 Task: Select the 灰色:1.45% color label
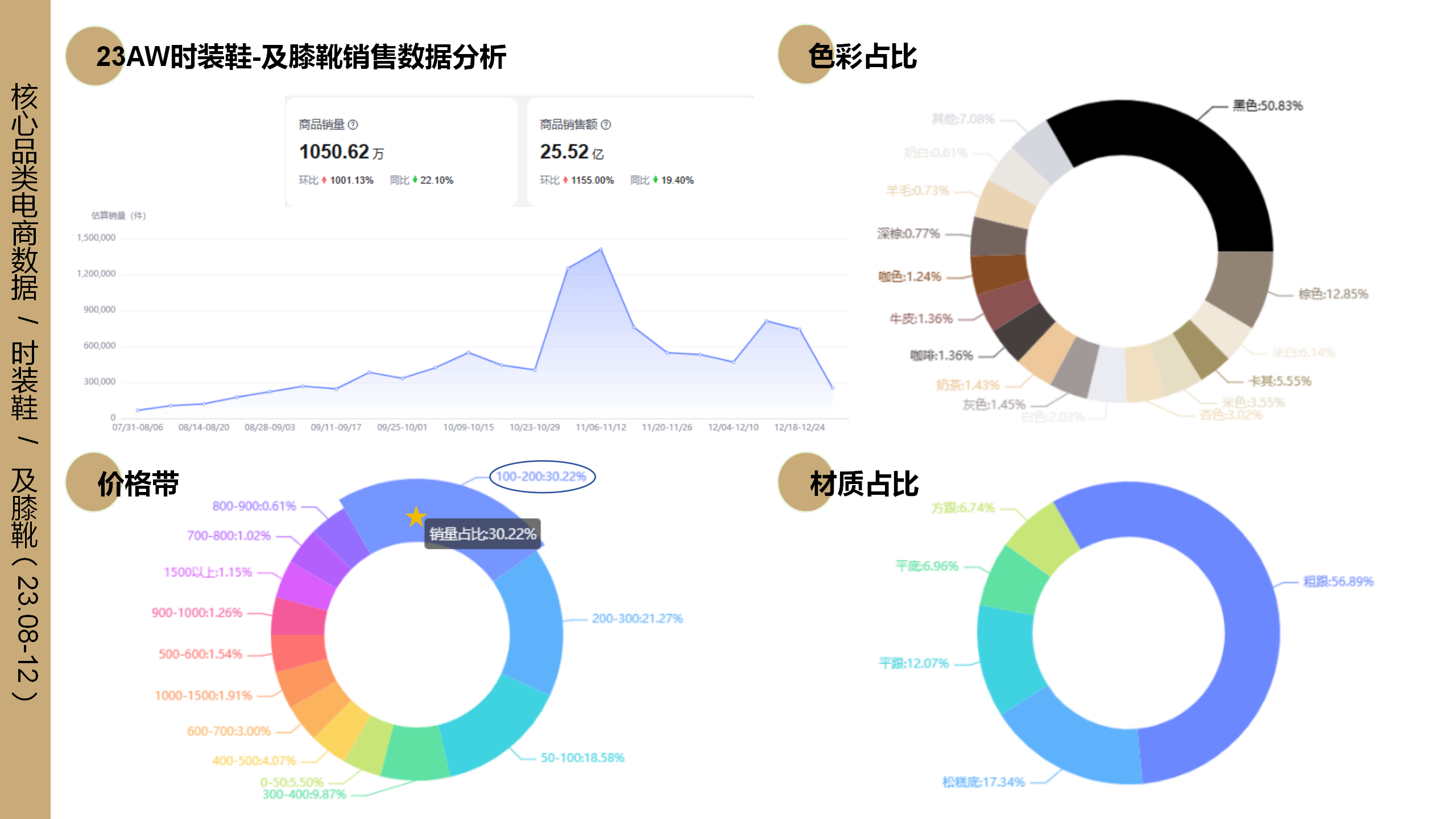(x=994, y=404)
